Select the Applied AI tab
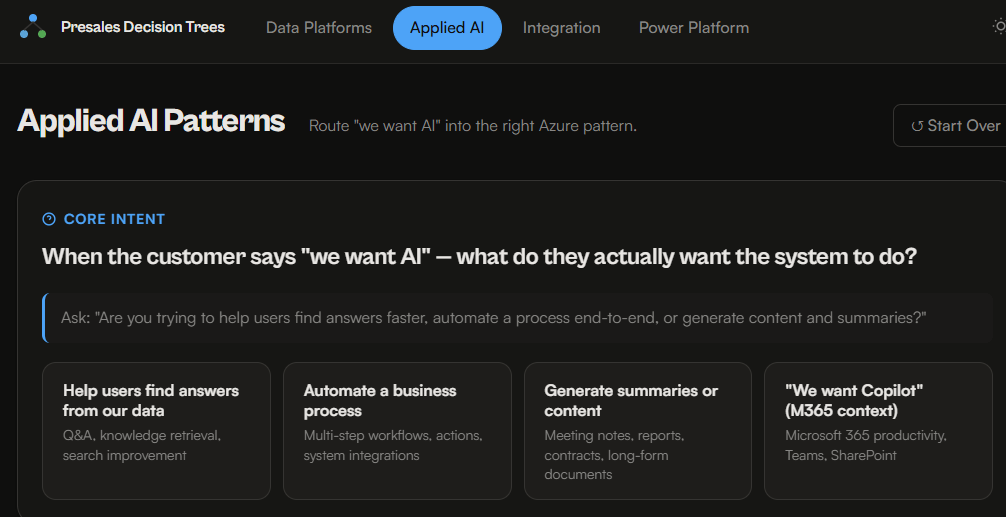 [447, 28]
